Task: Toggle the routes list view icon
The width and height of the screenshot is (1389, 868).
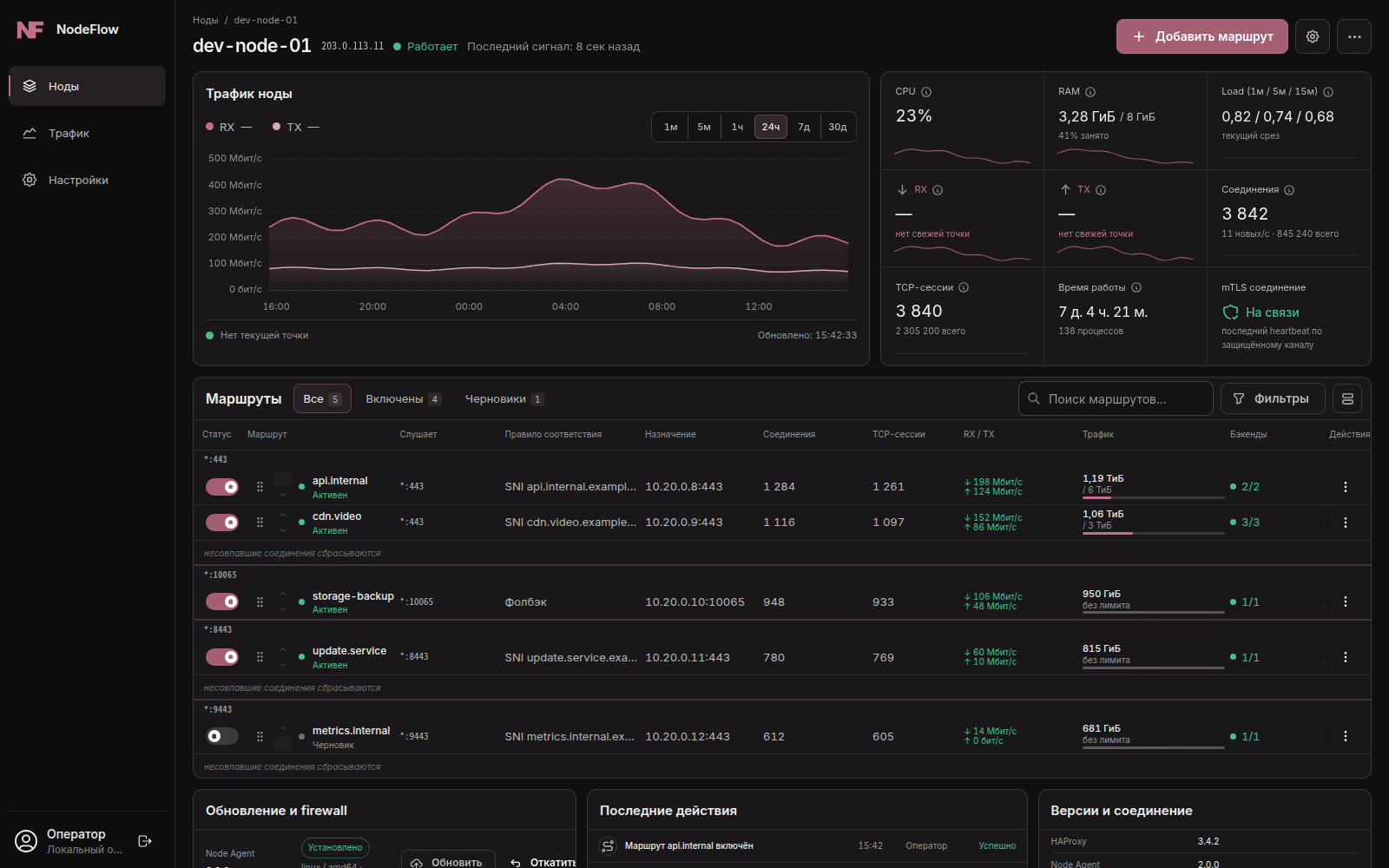Action: (x=1347, y=398)
